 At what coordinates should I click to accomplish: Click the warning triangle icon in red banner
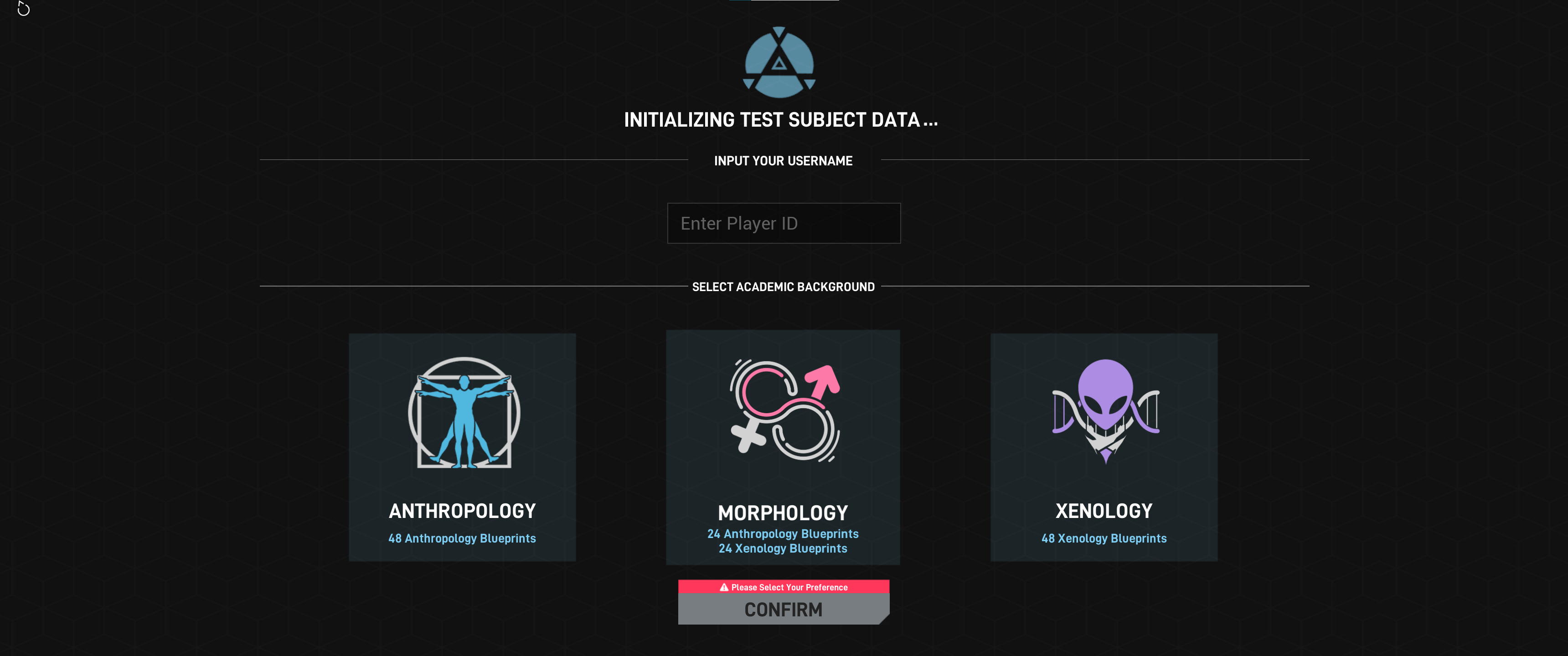point(724,587)
